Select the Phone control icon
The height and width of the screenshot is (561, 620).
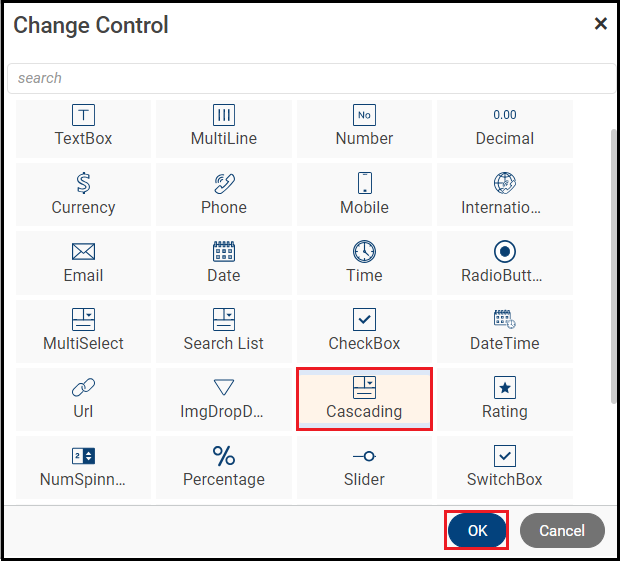[x=224, y=183]
